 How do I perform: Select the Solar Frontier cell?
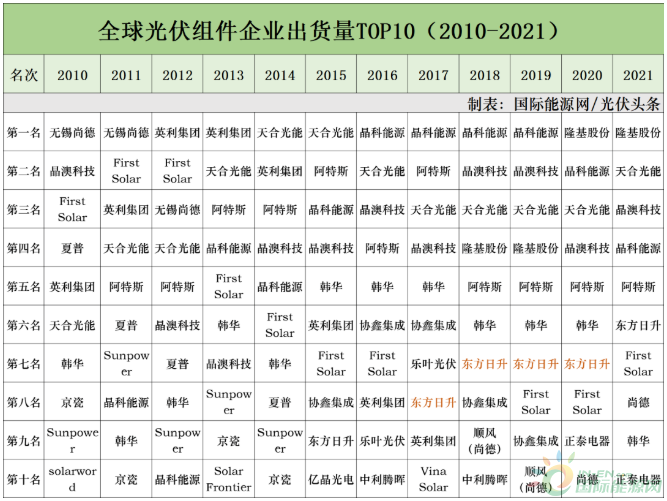(x=228, y=479)
